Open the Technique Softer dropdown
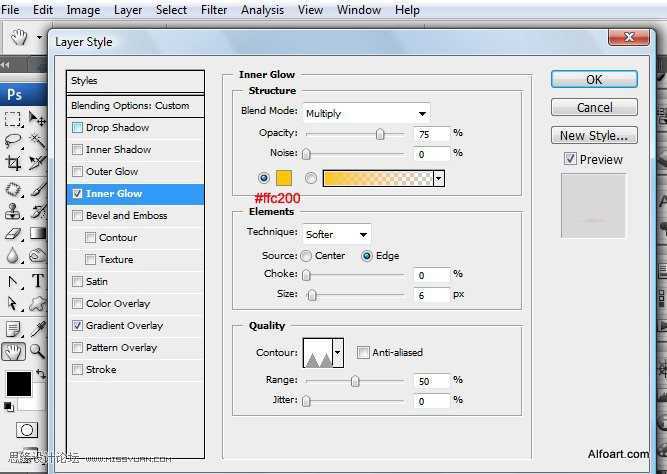The image size is (667, 474). [336, 234]
